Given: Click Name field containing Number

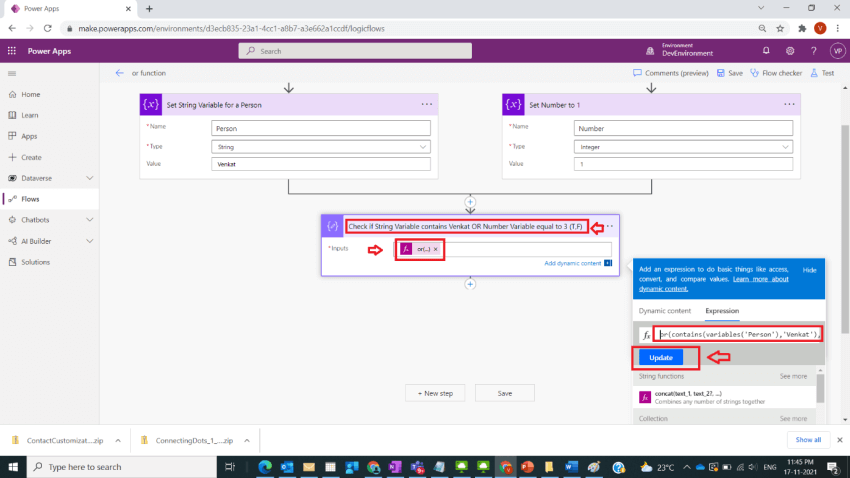Looking at the screenshot, I should (683, 128).
